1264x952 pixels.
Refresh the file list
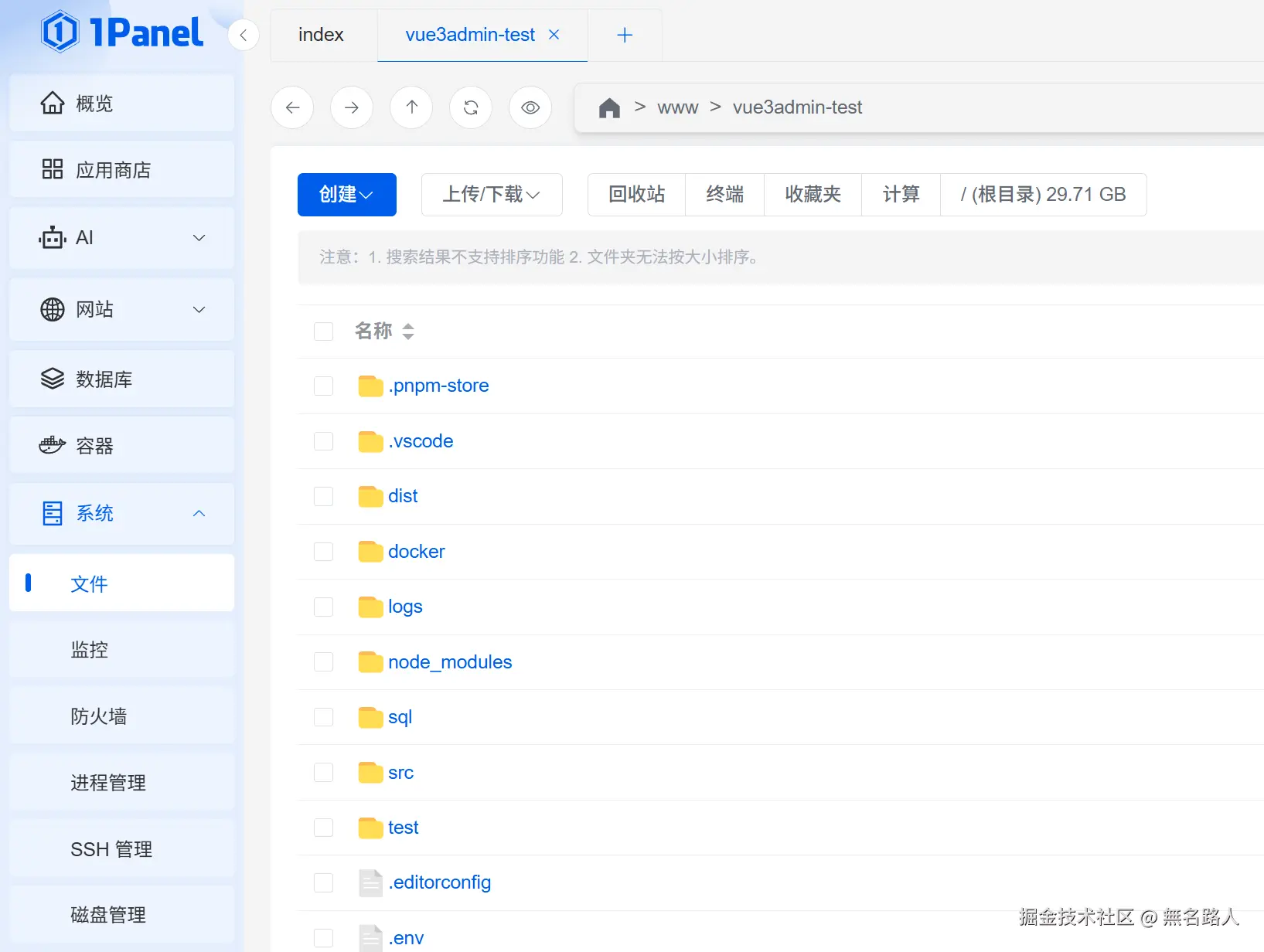pyautogui.click(x=471, y=107)
